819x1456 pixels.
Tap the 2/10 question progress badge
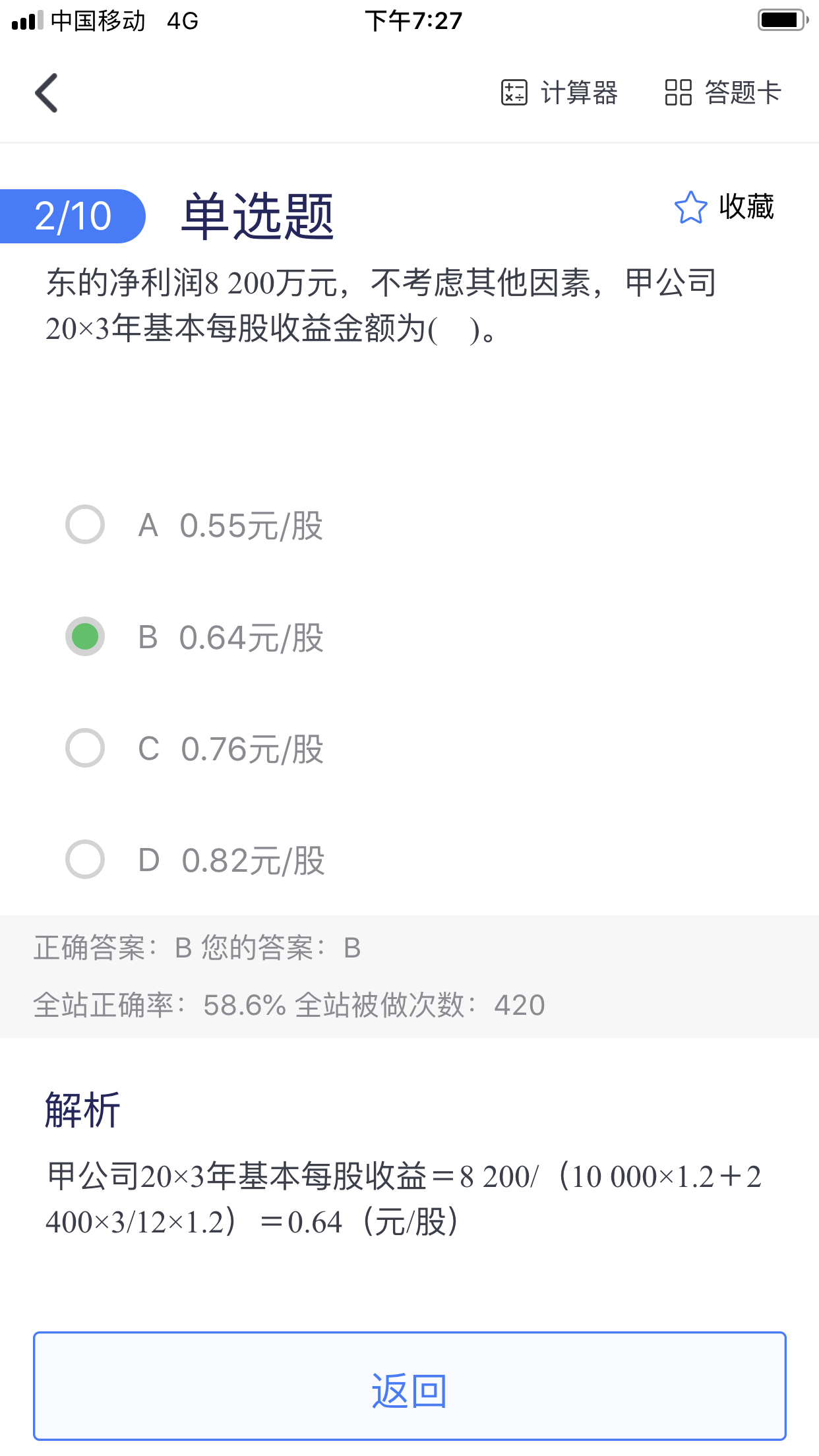tap(73, 216)
